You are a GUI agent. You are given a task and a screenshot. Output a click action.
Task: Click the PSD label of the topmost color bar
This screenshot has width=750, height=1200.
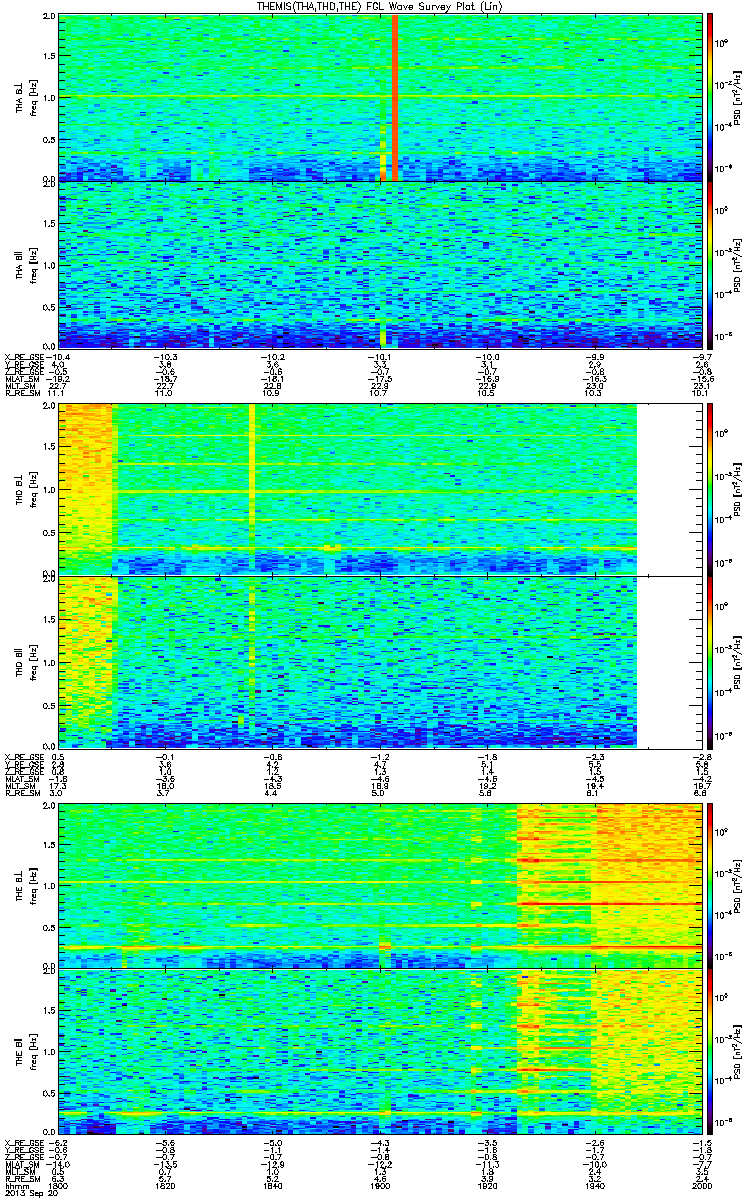(x=737, y=98)
